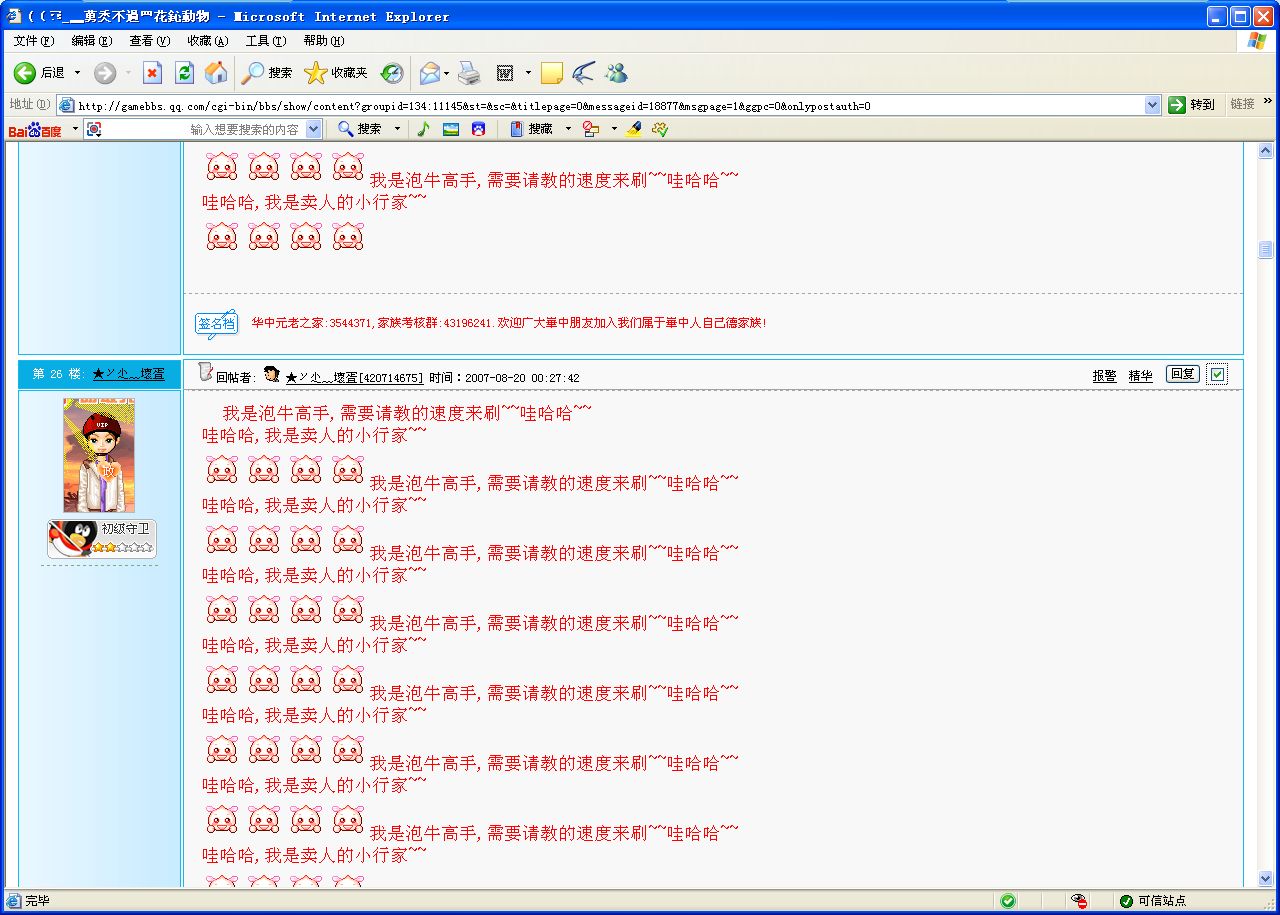Click the Baidu music note icon

point(423,129)
